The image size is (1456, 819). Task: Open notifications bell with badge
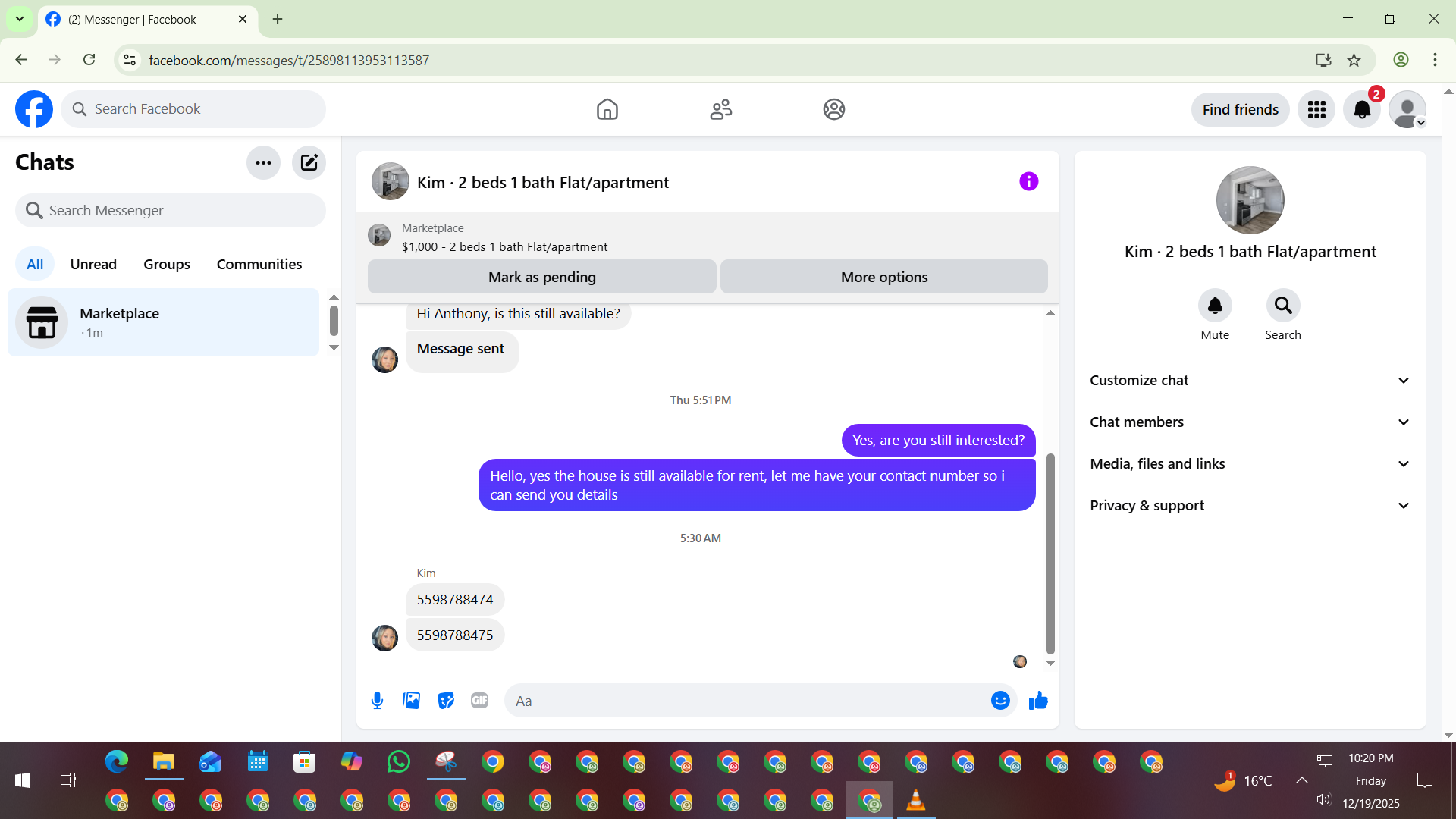tap(1362, 110)
